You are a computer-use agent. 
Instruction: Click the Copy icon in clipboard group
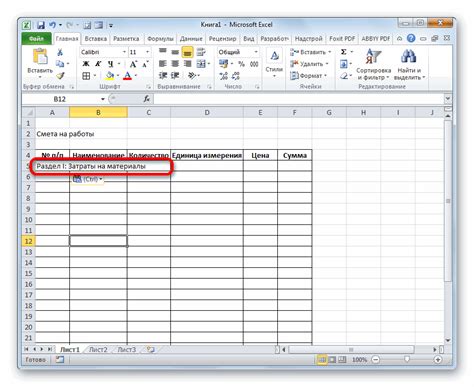pos(60,63)
